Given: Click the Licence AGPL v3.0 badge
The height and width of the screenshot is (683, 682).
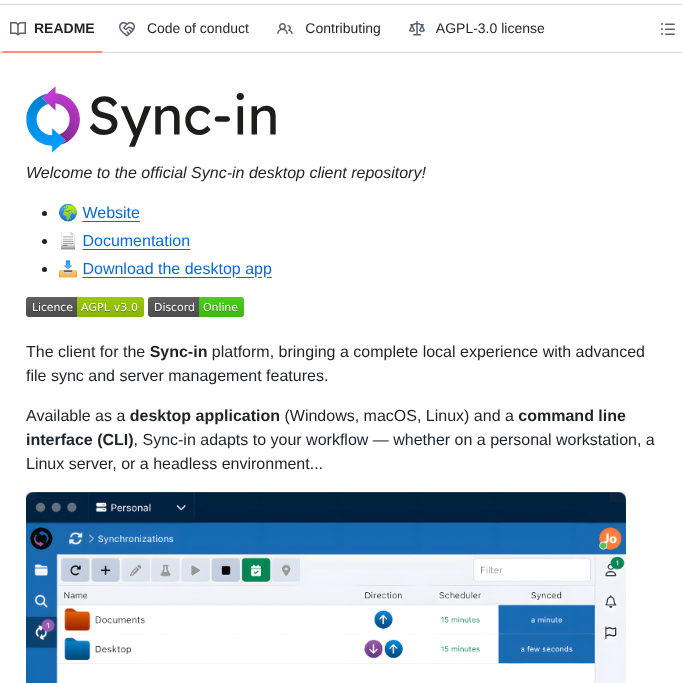Looking at the screenshot, I should 85,307.
